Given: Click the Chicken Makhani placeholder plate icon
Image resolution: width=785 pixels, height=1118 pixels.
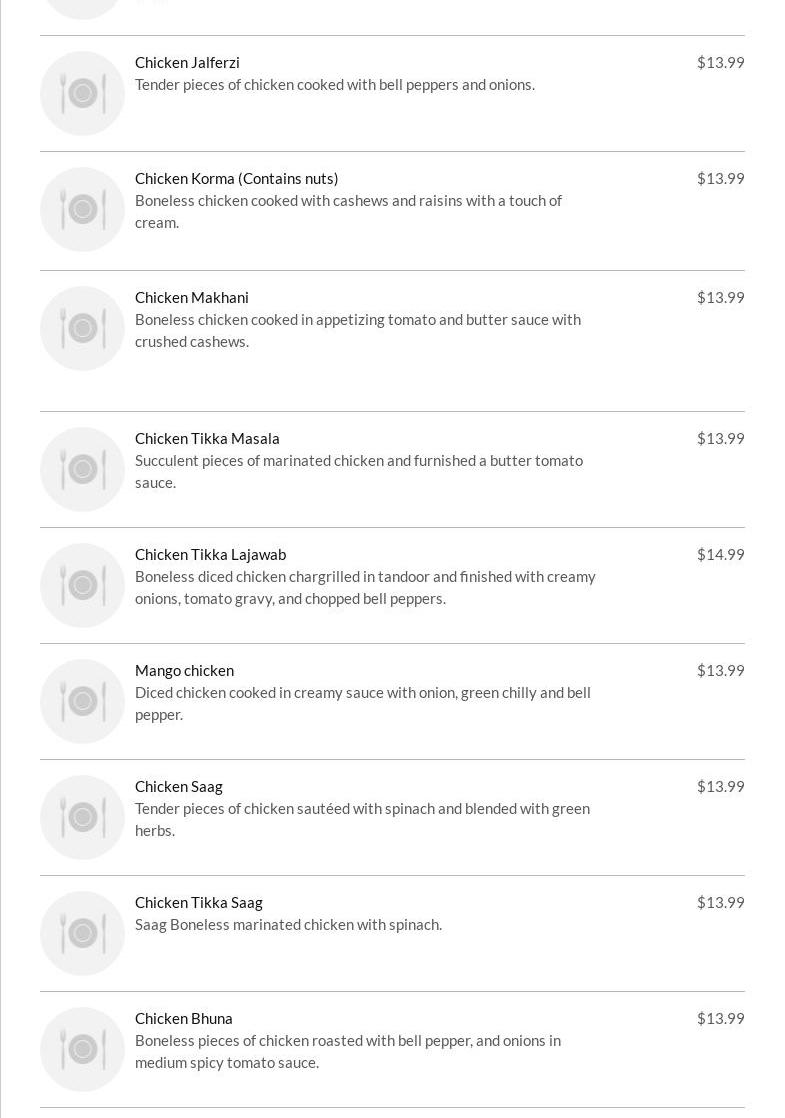Looking at the screenshot, I should (82, 328).
